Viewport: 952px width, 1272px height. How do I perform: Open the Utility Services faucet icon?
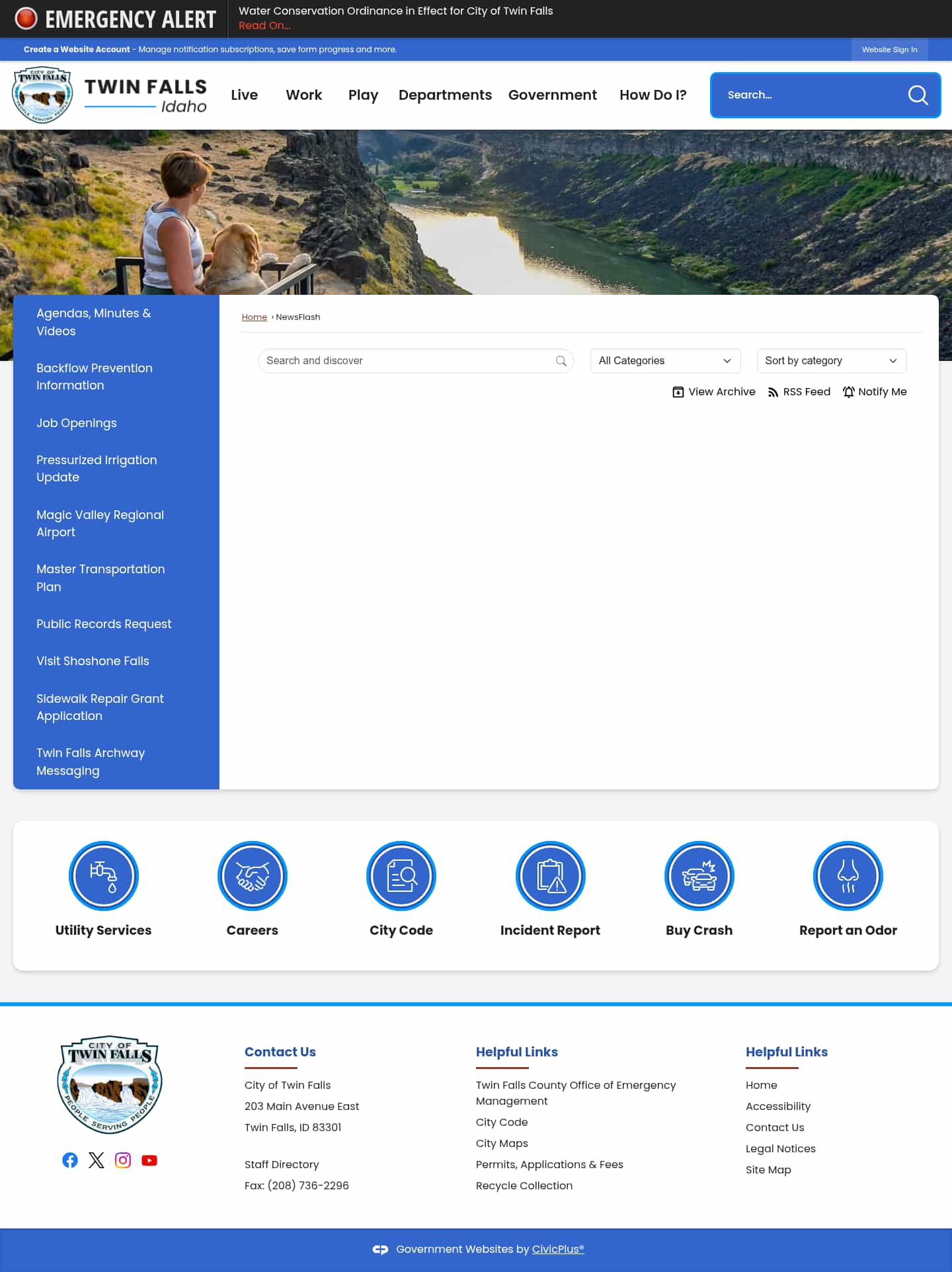(x=104, y=876)
